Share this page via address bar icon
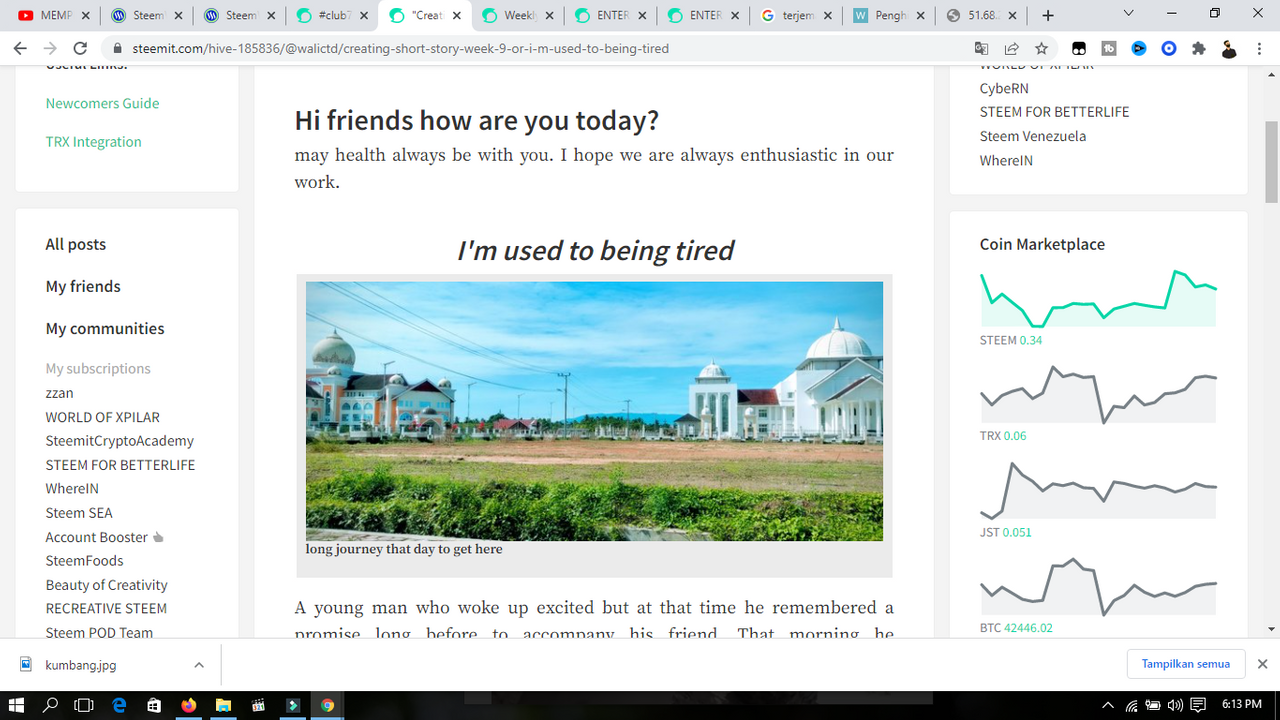Image resolution: width=1280 pixels, height=720 pixels. pos(1011,48)
